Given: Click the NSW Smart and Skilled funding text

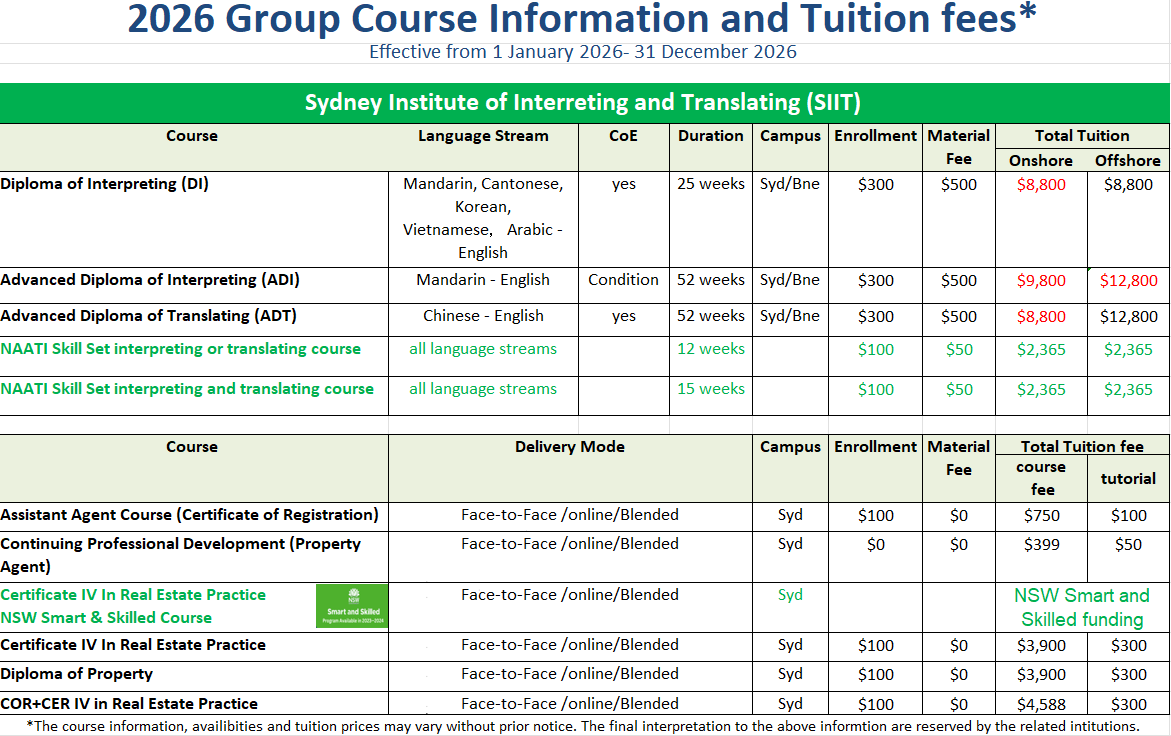Looking at the screenshot, I should 1082,607.
